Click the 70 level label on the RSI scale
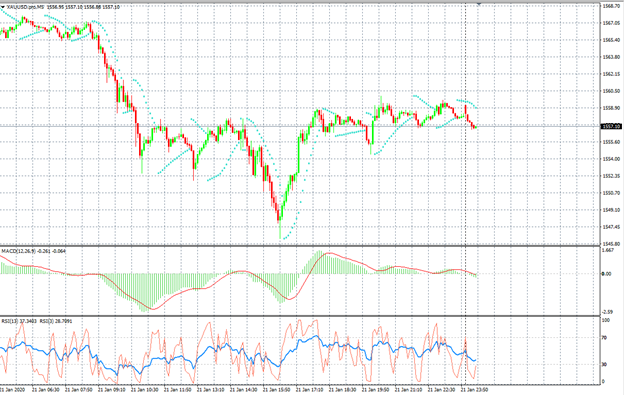The width and height of the screenshot is (624, 402). point(604,338)
